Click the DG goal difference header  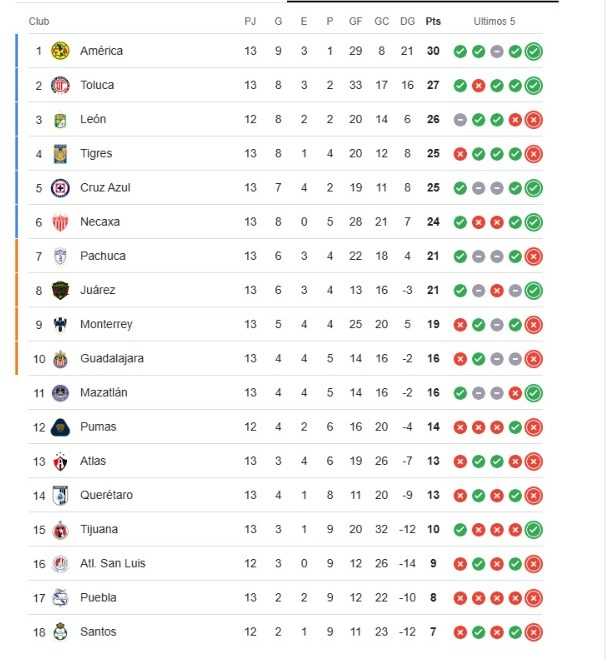(x=407, y=21)
